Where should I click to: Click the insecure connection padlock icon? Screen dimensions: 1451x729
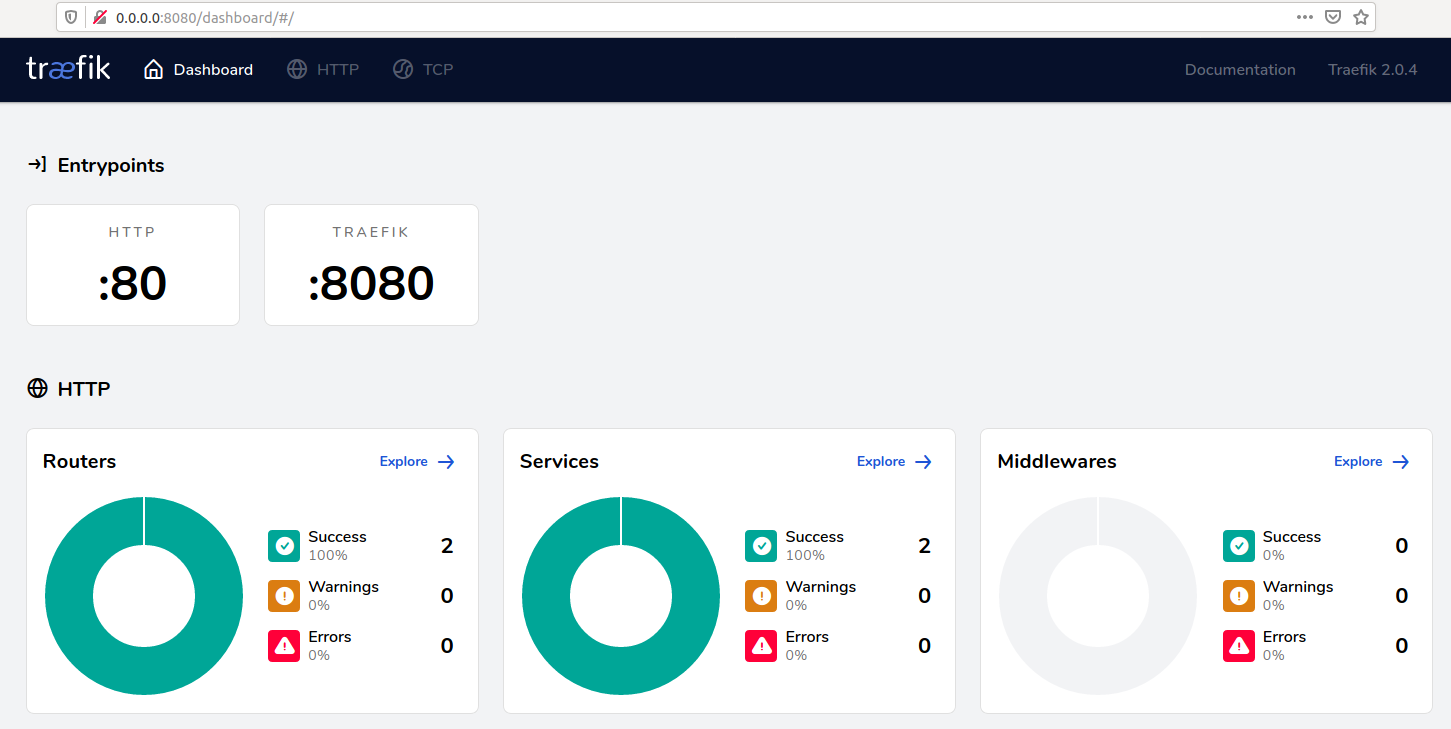pyautogui.click(x=100, y=17)
